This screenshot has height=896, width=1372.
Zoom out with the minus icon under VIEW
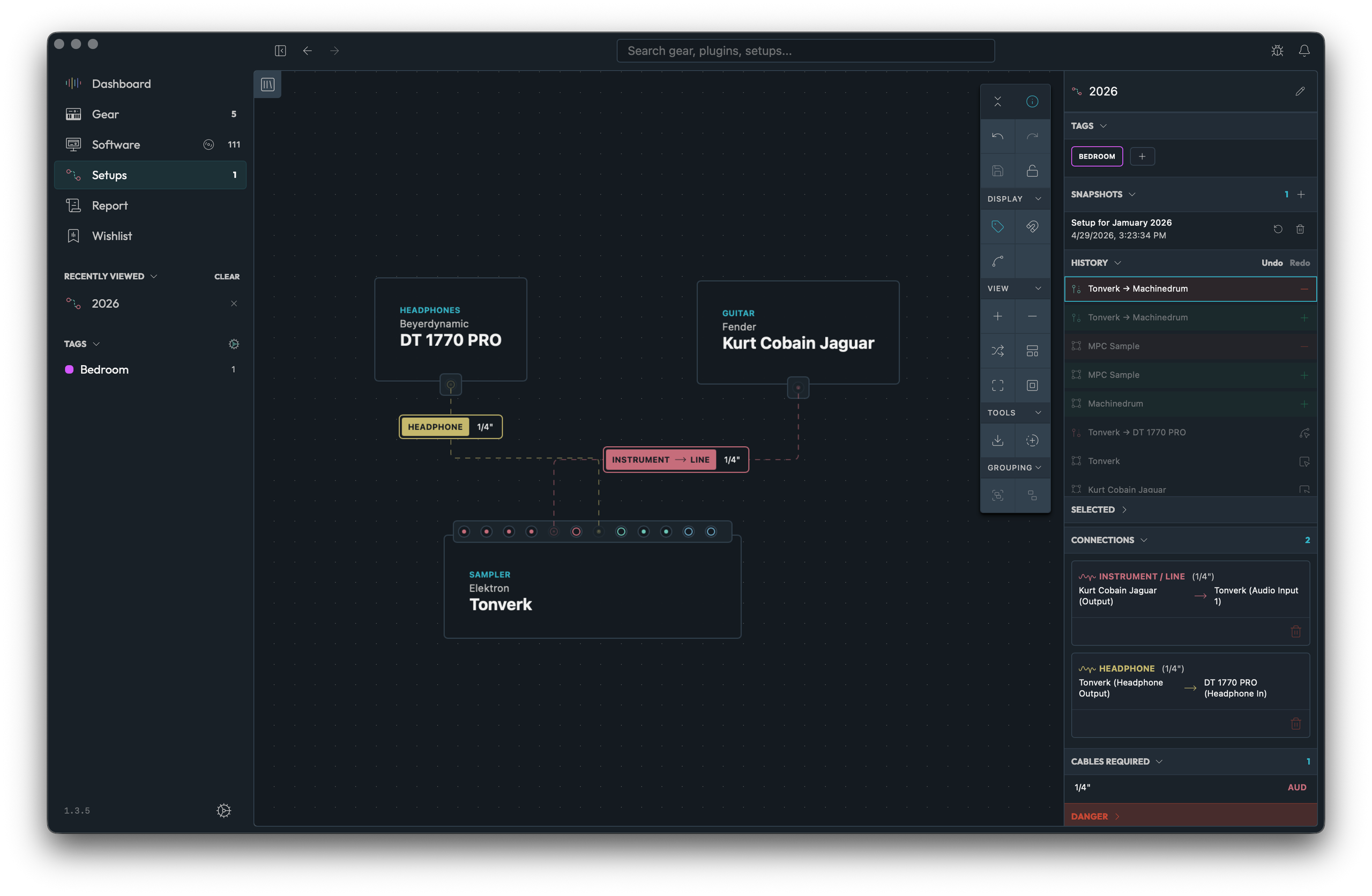[1032, 316]
